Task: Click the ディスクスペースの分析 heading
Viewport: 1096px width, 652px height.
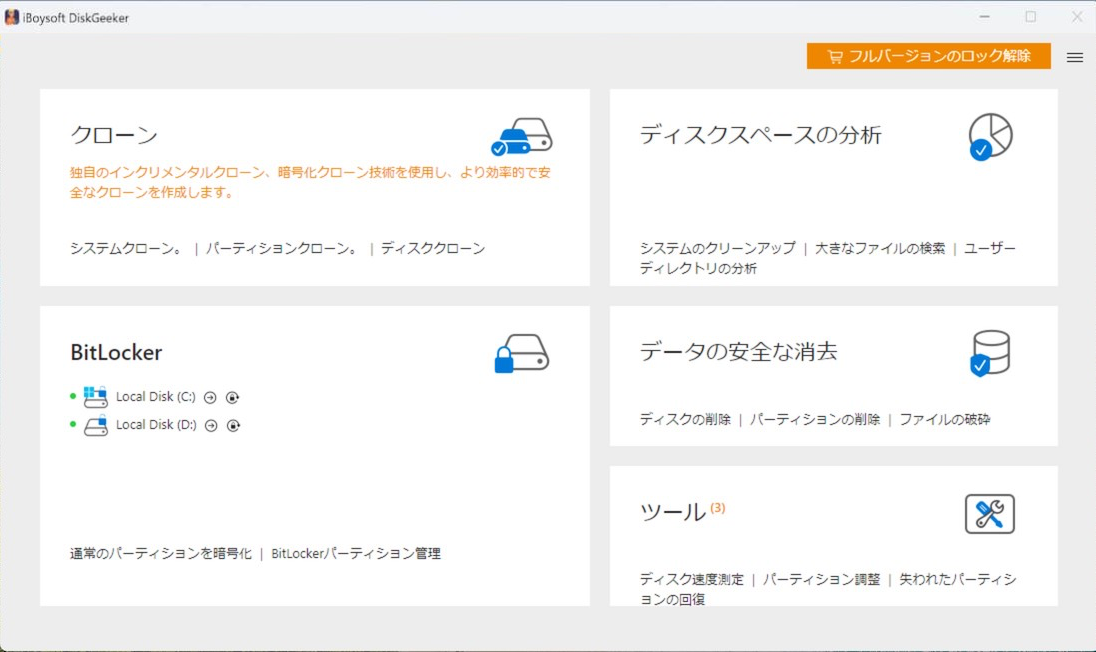Action: tap(760, 135)
